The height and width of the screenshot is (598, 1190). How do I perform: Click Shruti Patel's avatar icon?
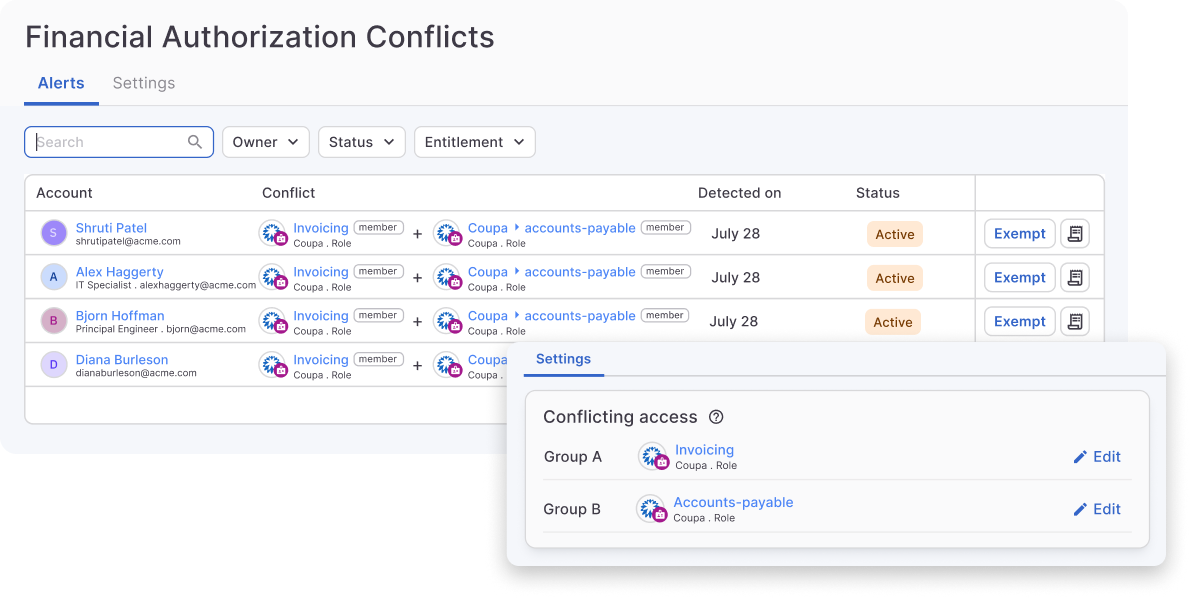pos(53,233)
